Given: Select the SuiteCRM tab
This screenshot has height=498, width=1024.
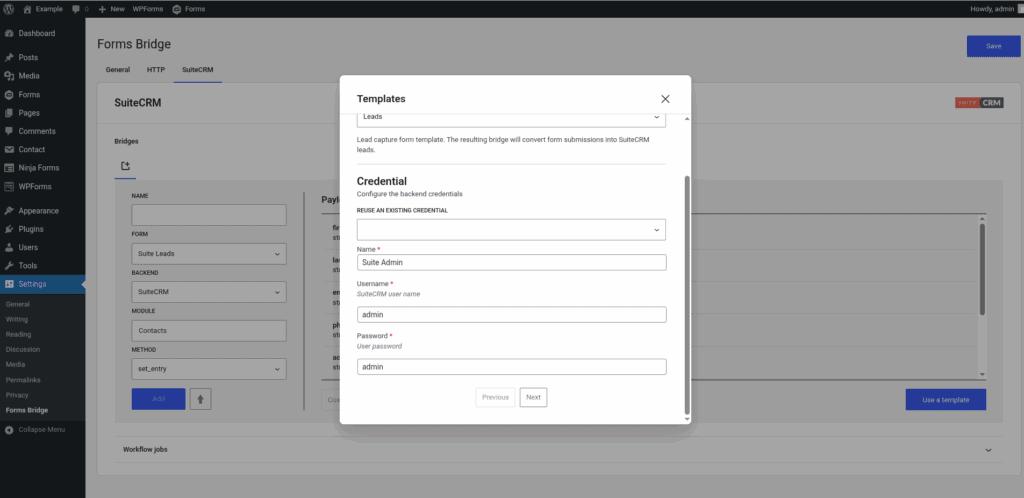Looking at the screenshot, I should tap(198, 70).
